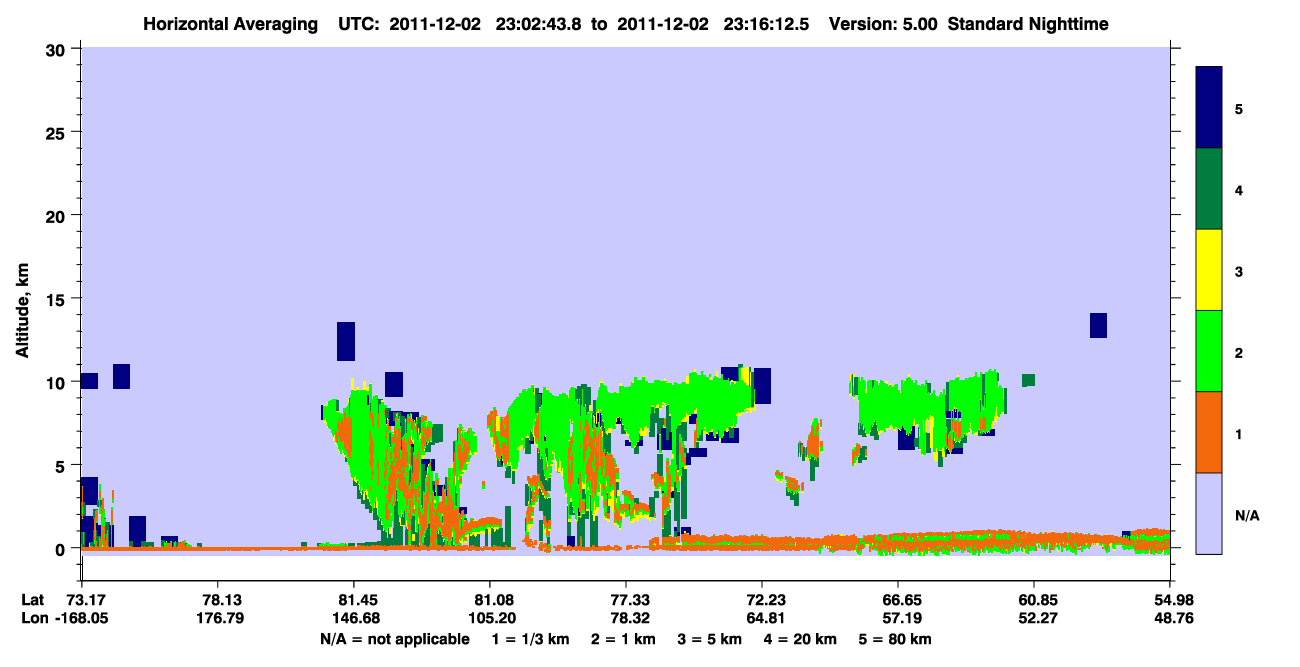Click the navy blue color band labeled 5
1300x667 pixels.
point(1209,108)
